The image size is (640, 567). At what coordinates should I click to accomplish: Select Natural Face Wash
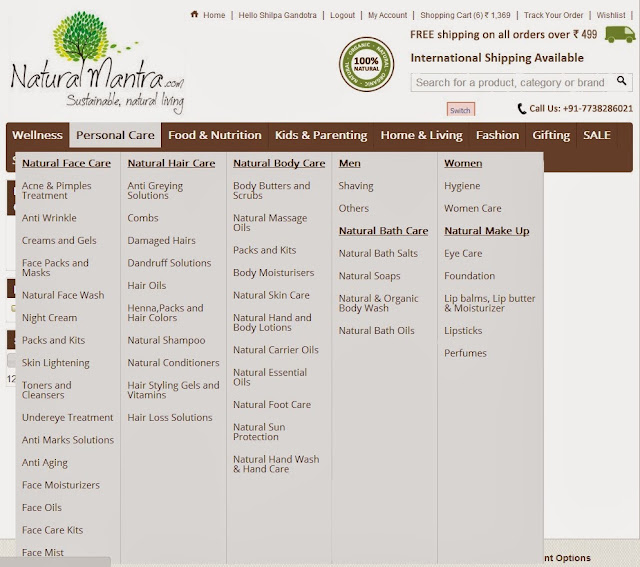(63, 295)
